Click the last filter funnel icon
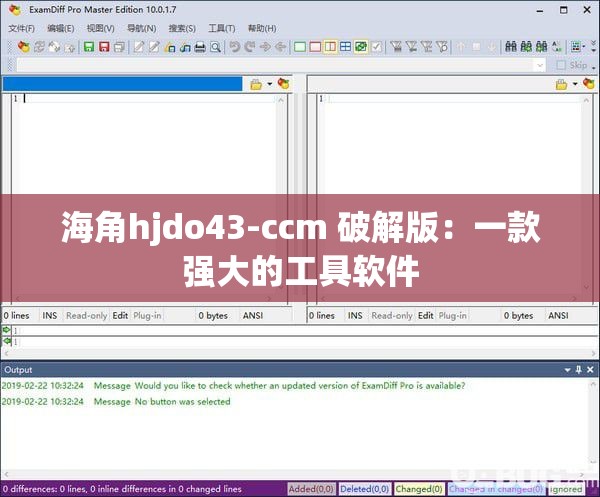The width and height of the screenshot is (600, 497). click(x=442, y=47)
